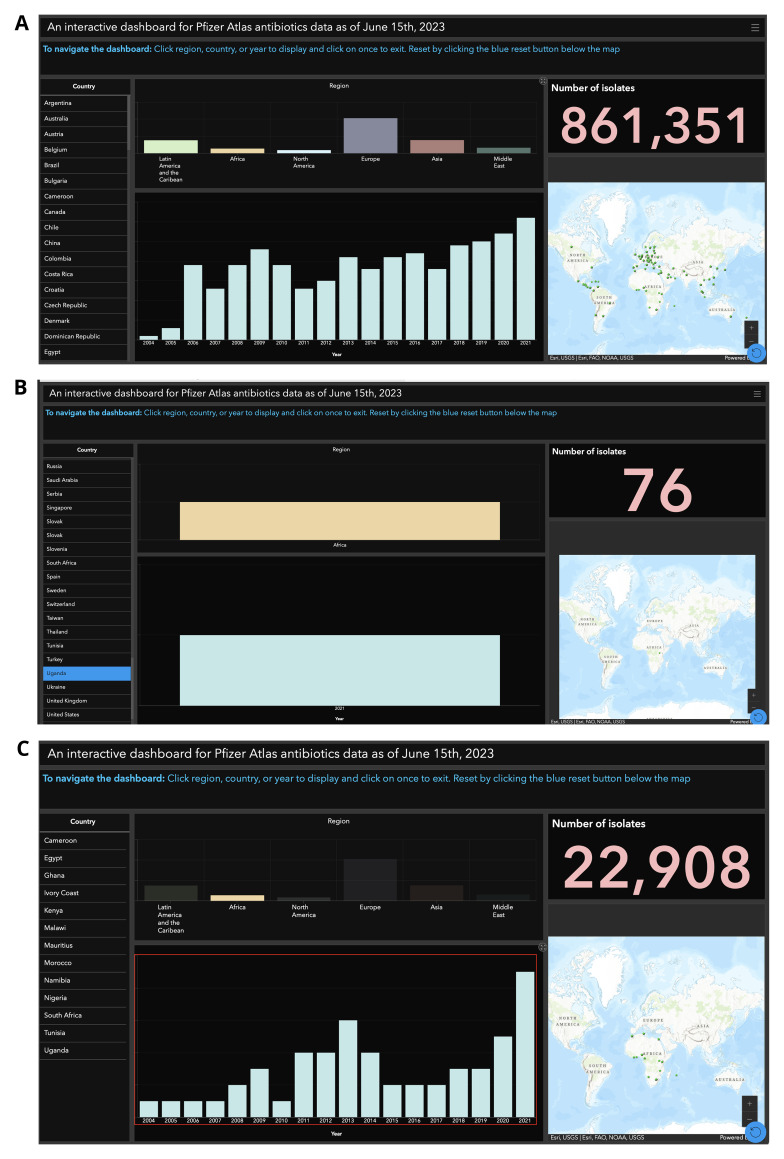784x1159 pixels.
Task: Click the Latin America bar in panel A
Action: 171,146
